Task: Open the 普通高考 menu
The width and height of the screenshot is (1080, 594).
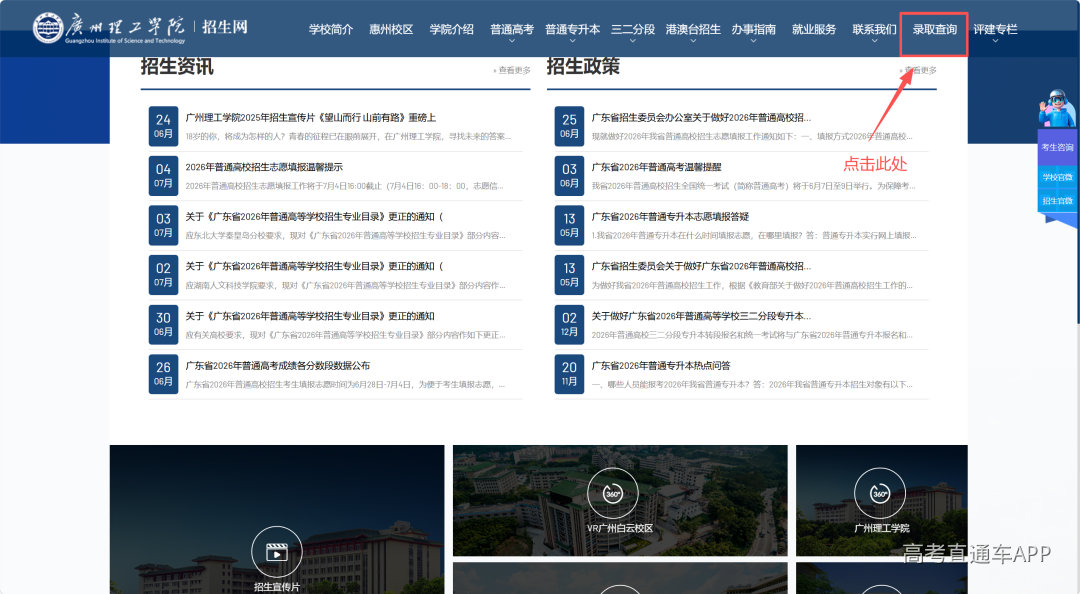Action: click(512, 30)
